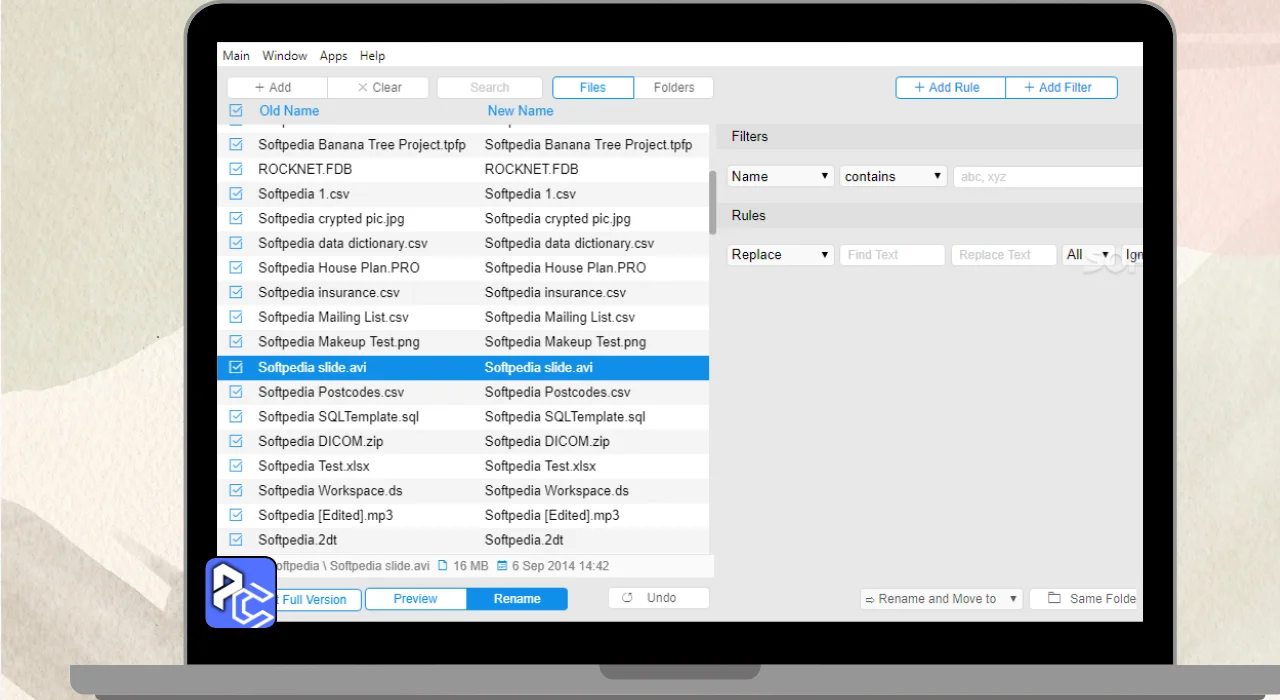Open the Name filter field dropdown
The width and height of the screenshot is (1280, 700).
tap(780, 177)
